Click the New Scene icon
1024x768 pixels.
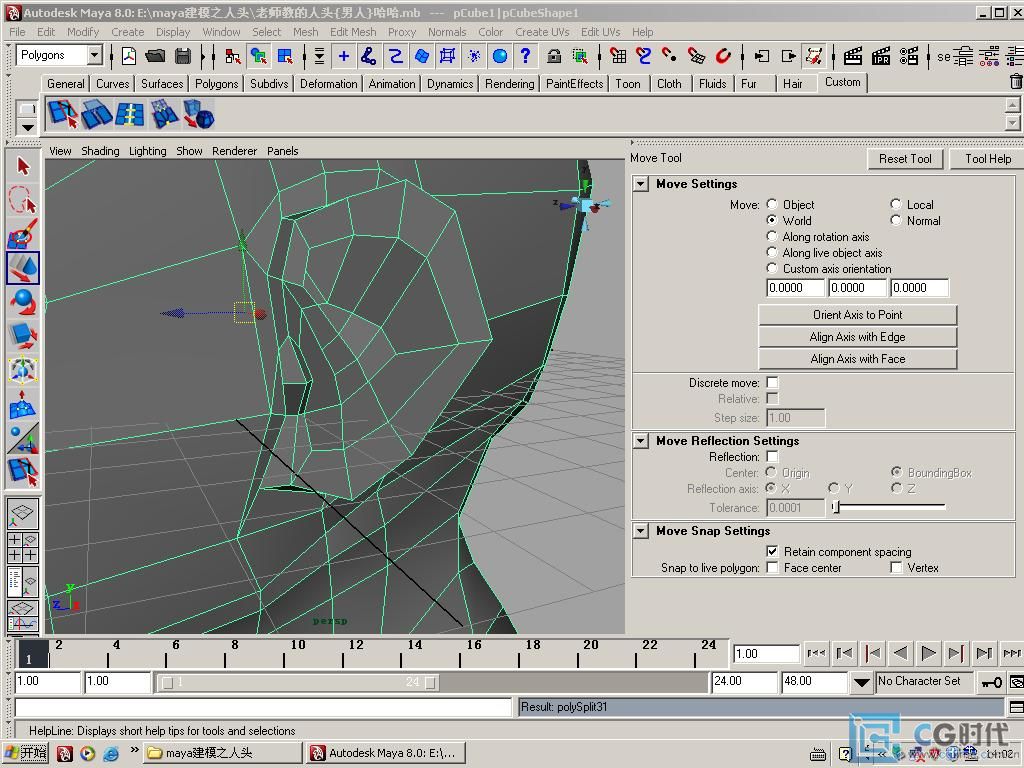tap(129, 56)
